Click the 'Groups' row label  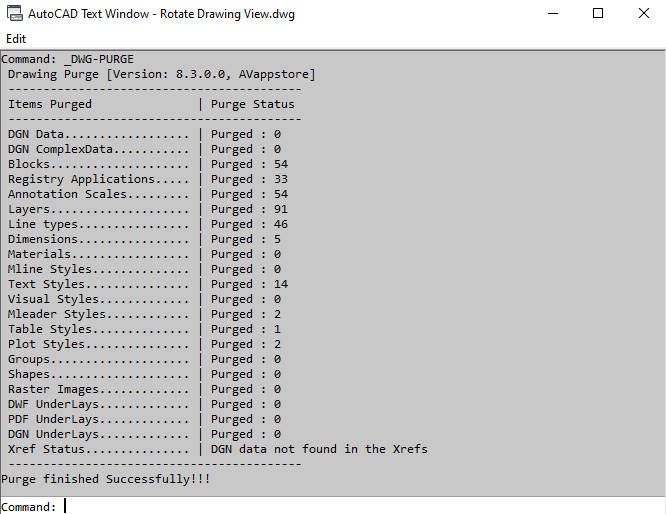tap(29, 359)
